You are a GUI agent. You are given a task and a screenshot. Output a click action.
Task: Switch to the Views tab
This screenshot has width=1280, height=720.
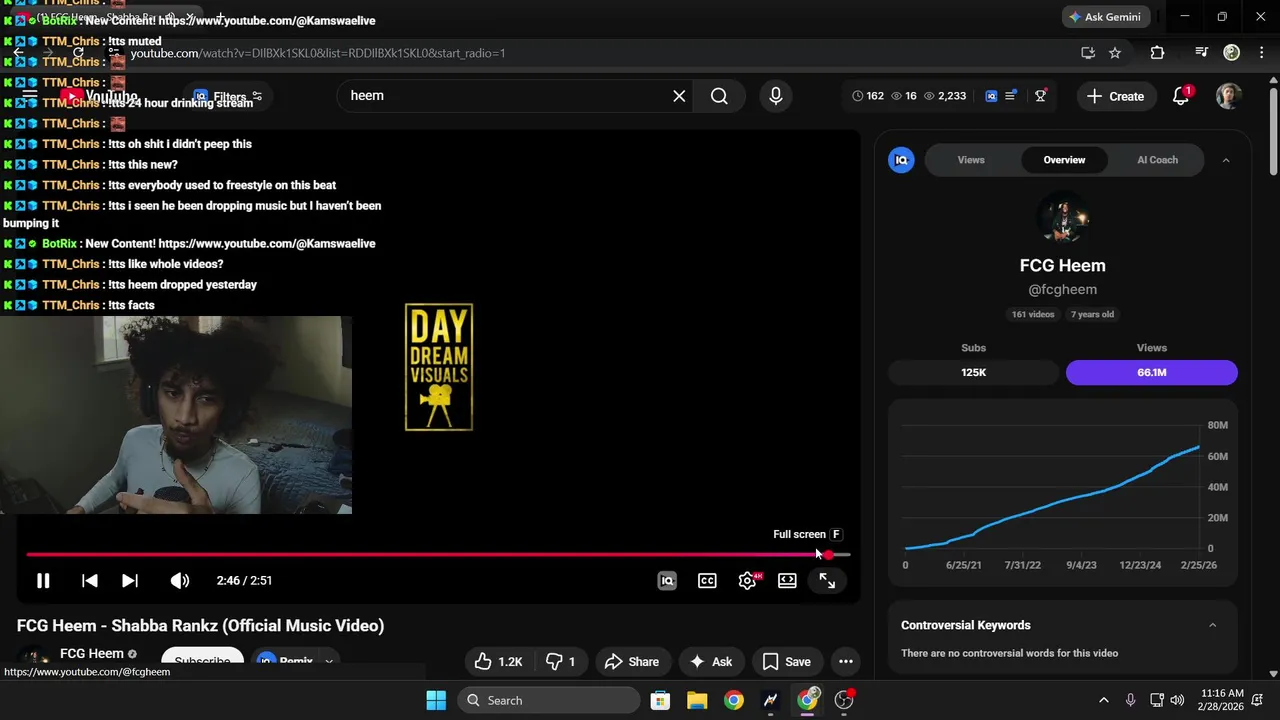pos(971,160)
